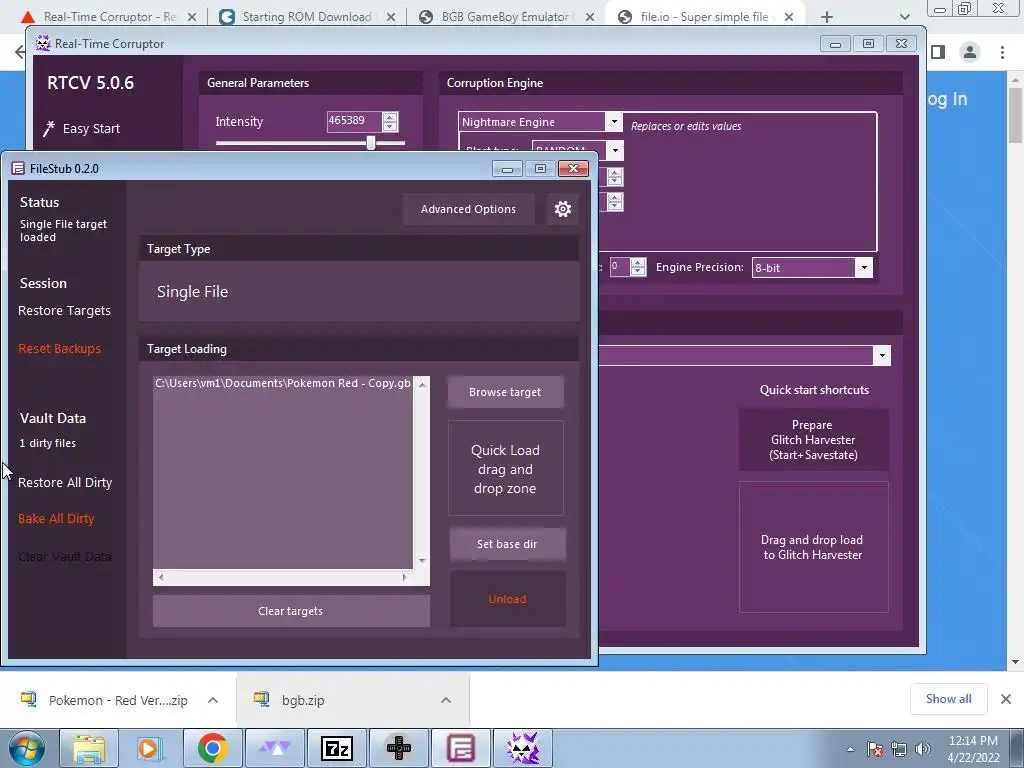The width and height of the screenshot is (1024, 768).
Task: Open Pokemon Red zip download options arrow
Action: pos(213,700)
